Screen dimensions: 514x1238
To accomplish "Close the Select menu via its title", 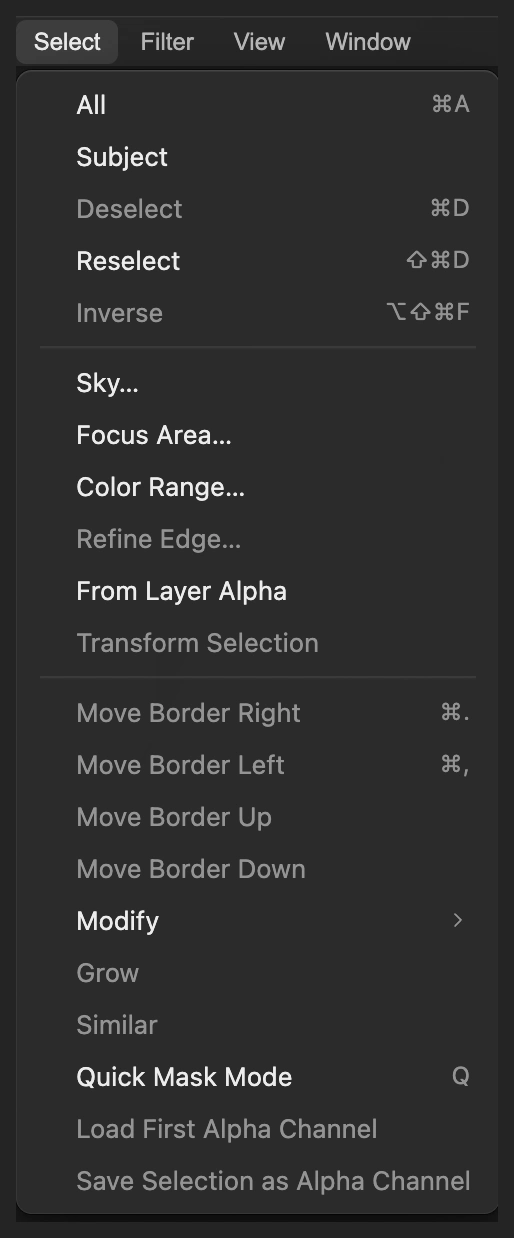I will click(67, 42).
